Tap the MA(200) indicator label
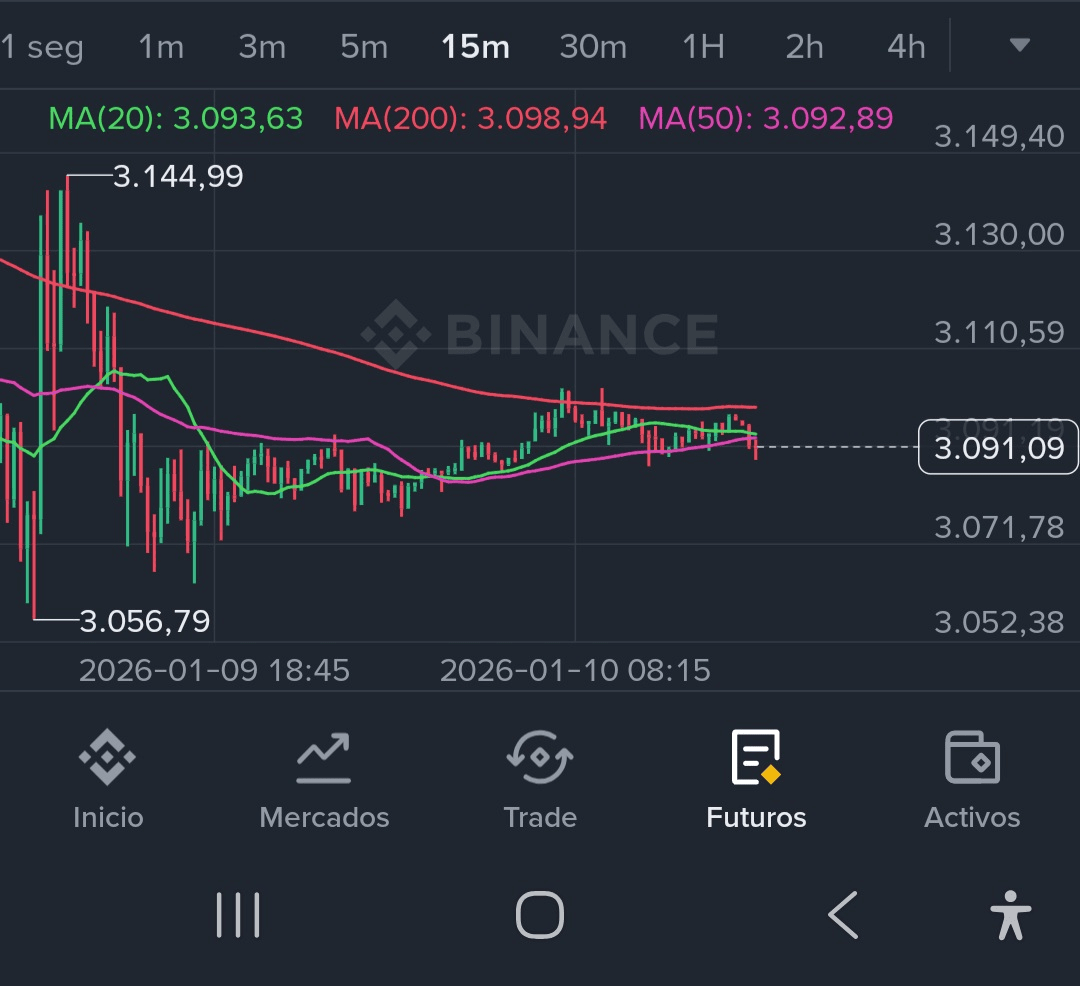The width and height of the screenshot is (1080, 986). tap(470, 119)
